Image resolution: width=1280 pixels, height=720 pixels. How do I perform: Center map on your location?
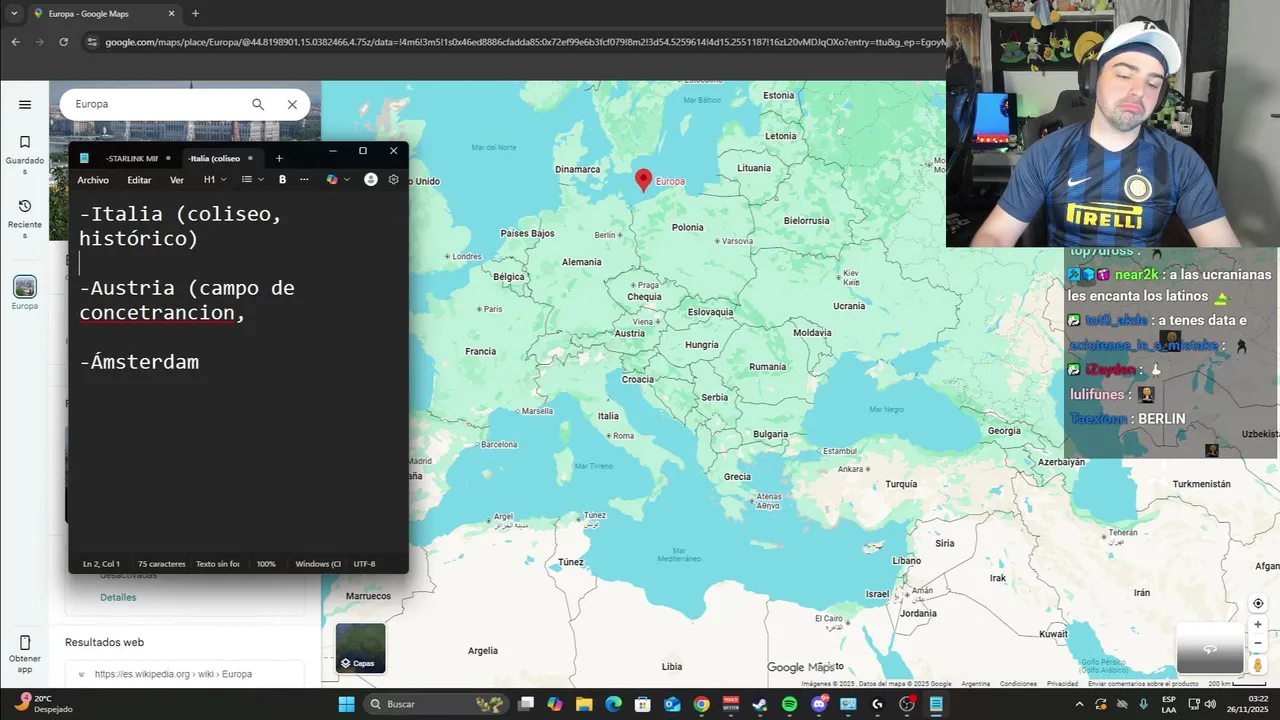point(1258,604)
